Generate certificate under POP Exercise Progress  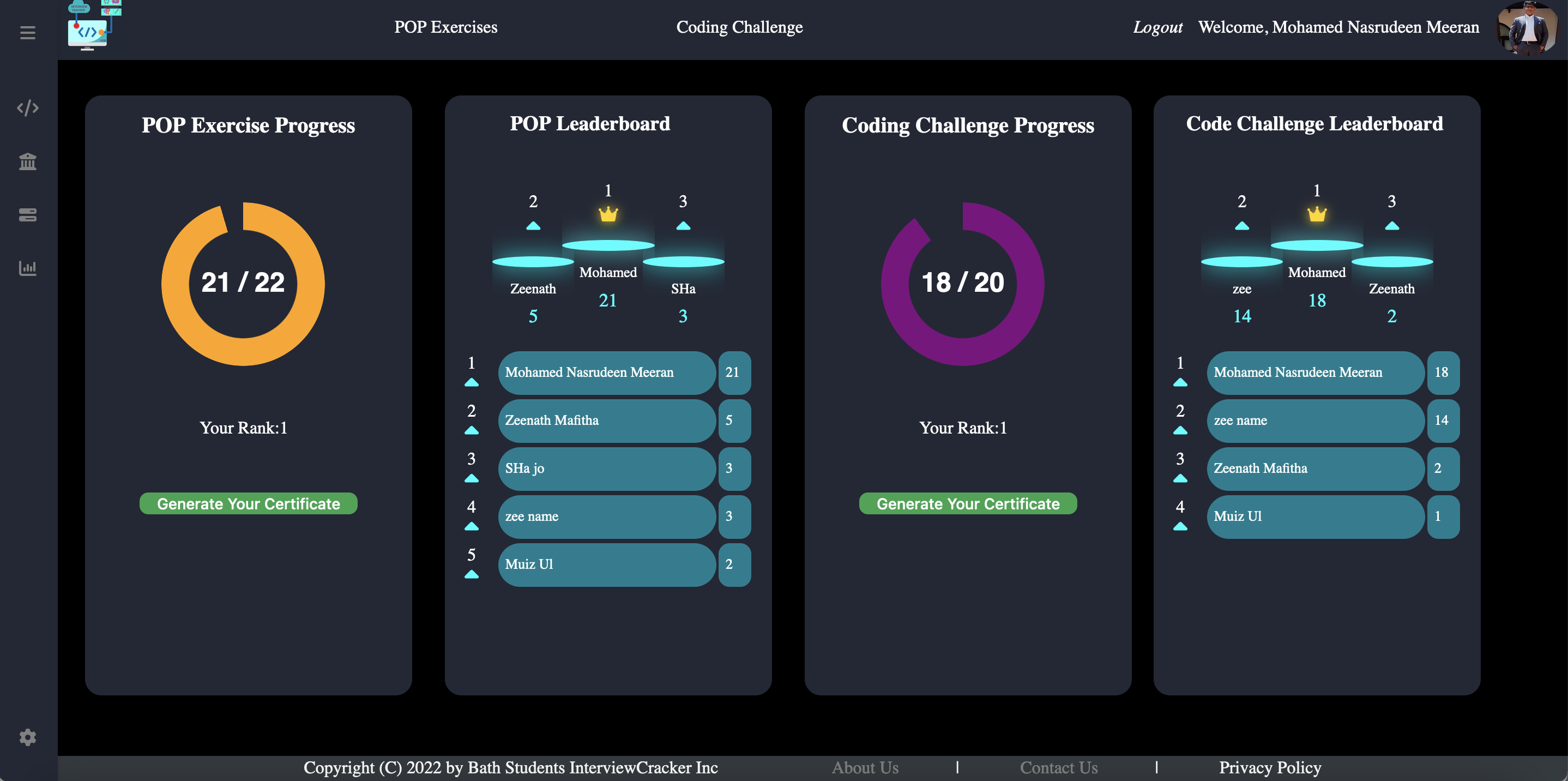[249, 503]
